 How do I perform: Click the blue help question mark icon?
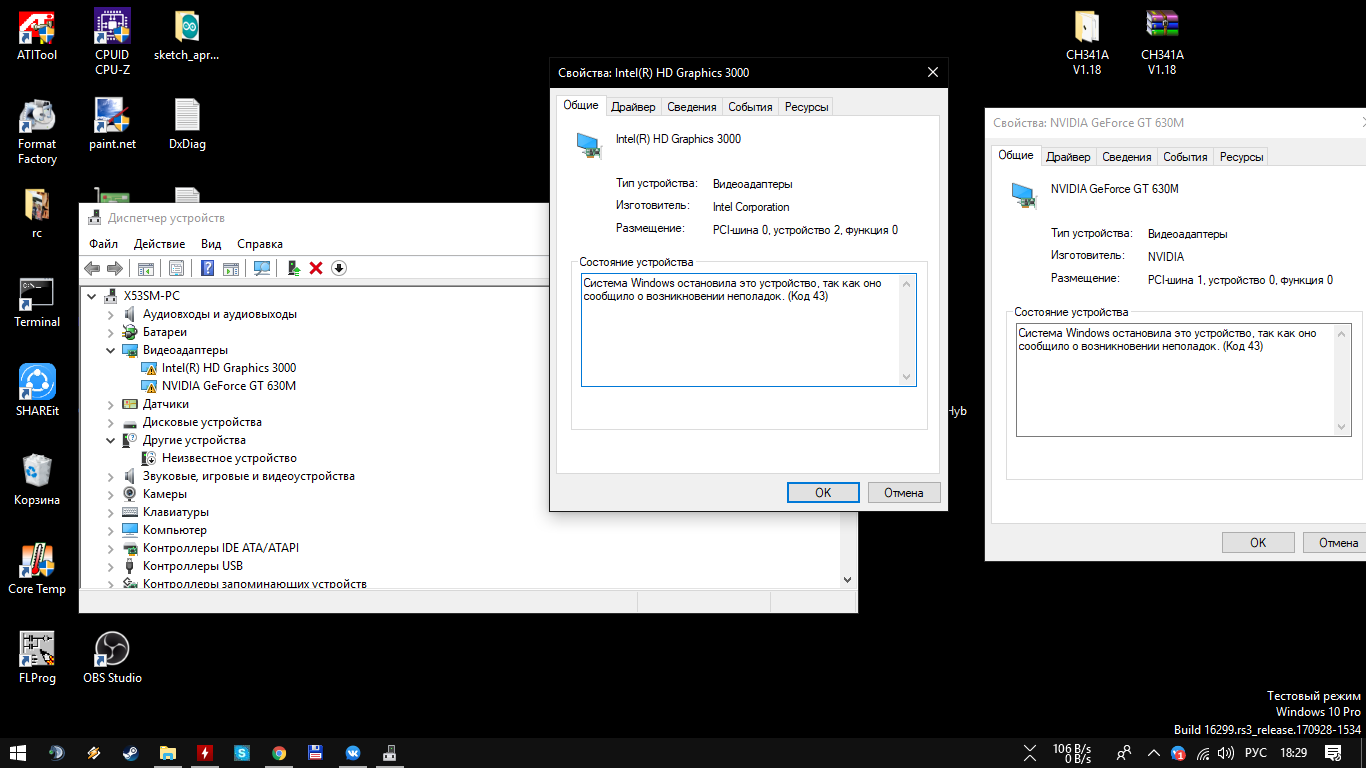click(x=208, y=268)
